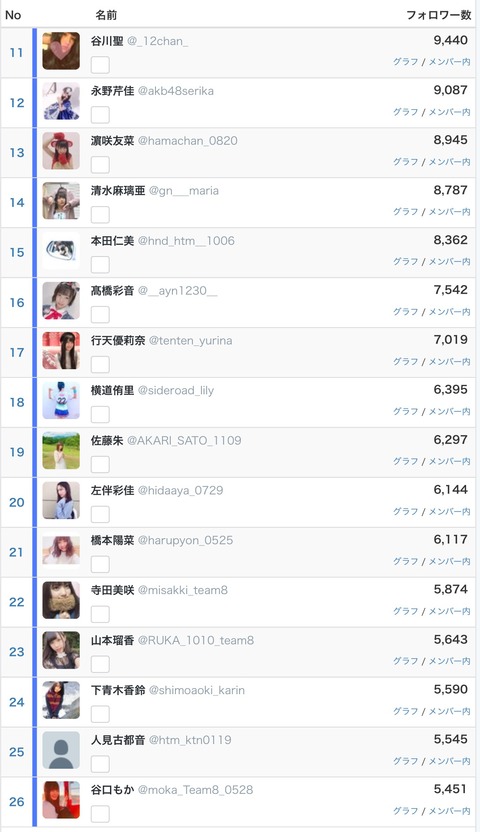Screen dimensions: 480x832
Task: Open グラフ link in 寺田美咲 row
Action: [406, 611]
